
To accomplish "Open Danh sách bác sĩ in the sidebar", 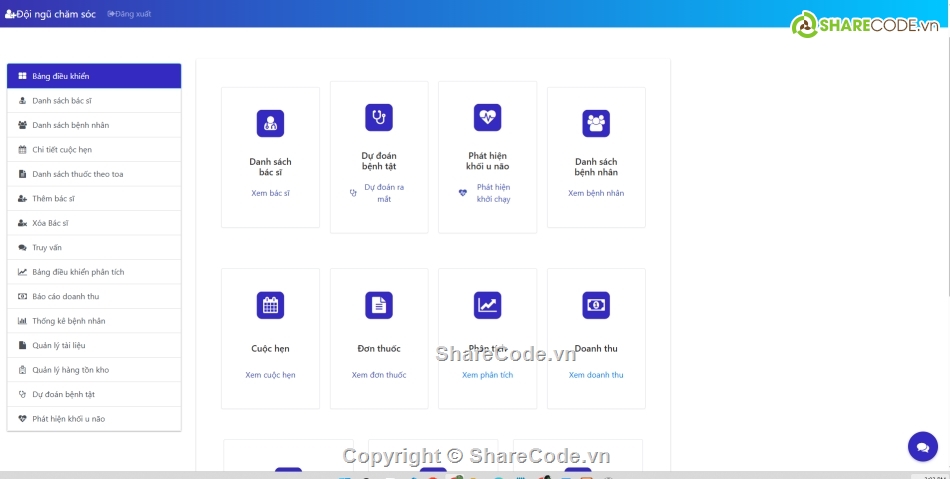I will click(94, 101).
